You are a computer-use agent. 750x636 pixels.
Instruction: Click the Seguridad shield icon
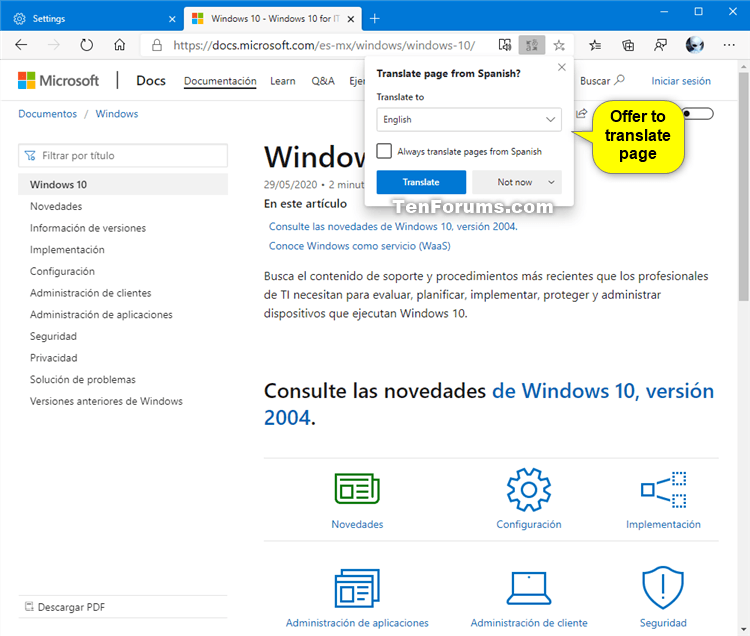(x=663, y=588)
